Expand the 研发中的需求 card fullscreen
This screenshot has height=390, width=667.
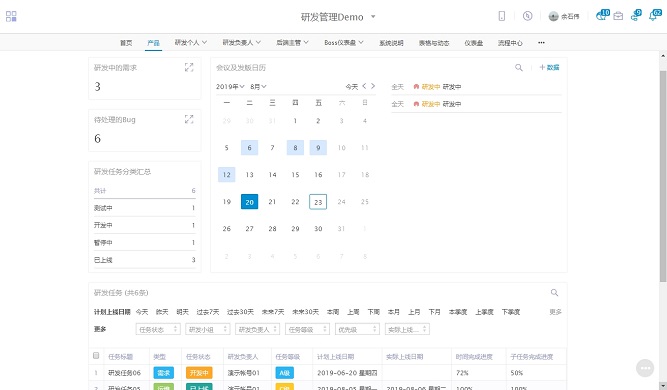(189, 67)
